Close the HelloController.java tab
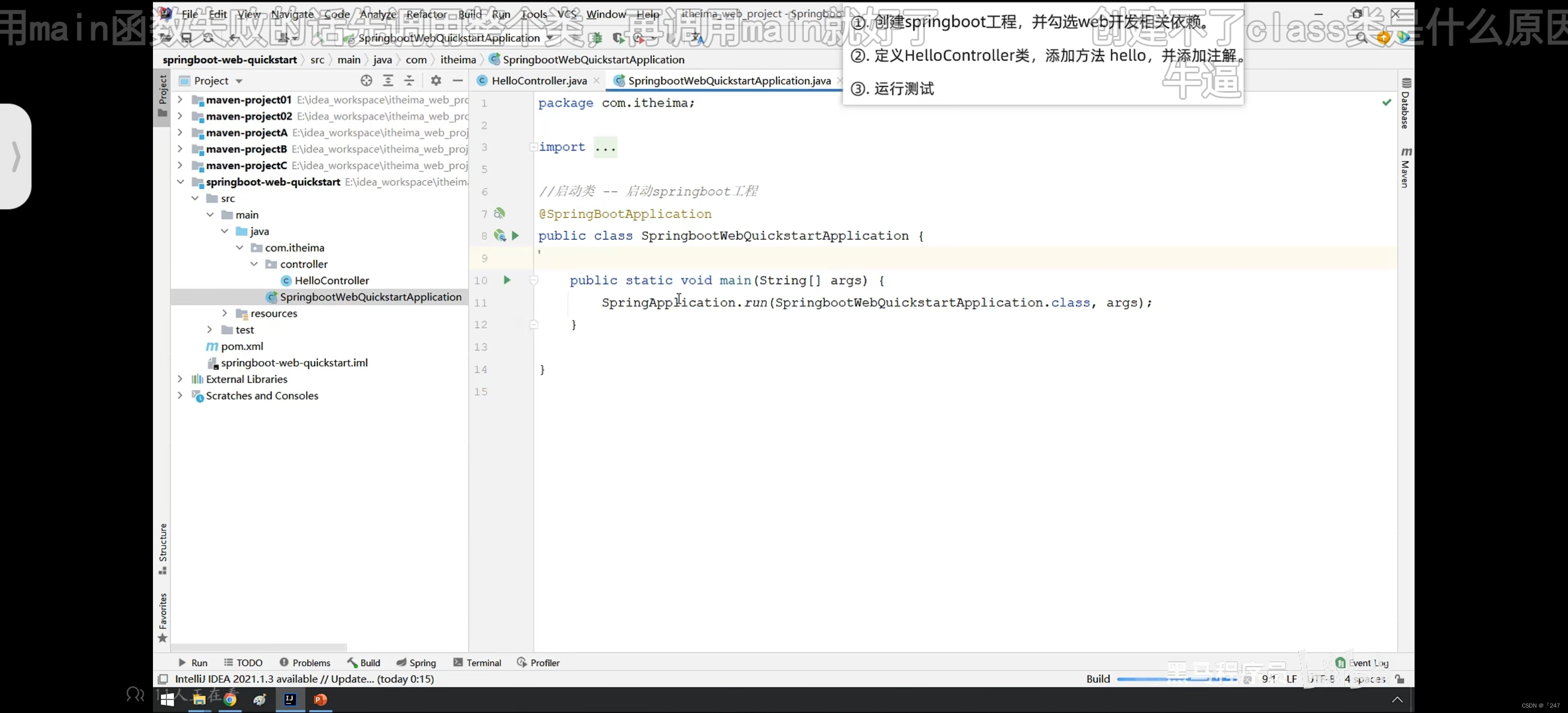1568x713 pixels. 596,80
